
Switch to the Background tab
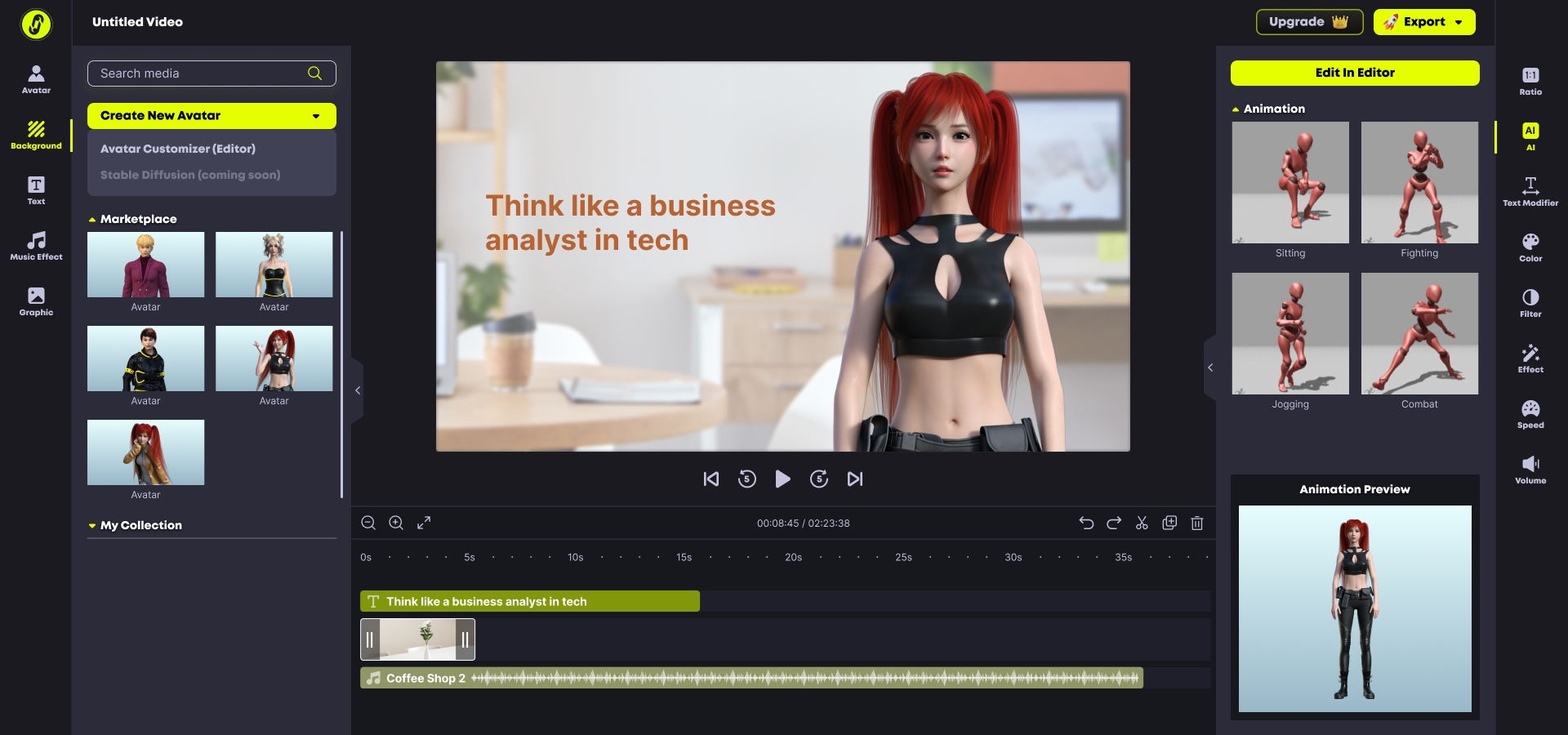36,135
